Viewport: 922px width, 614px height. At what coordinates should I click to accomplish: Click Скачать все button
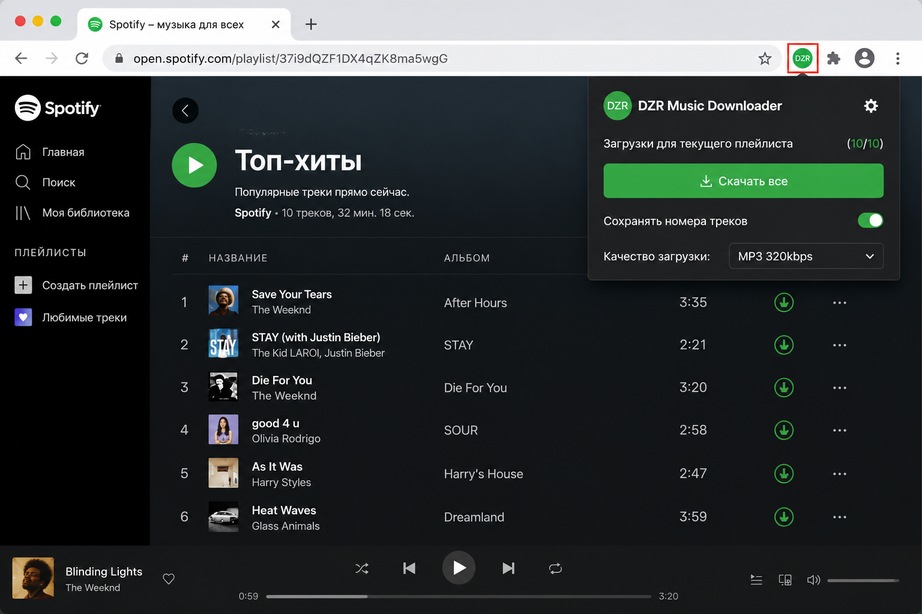[x=743, y=181]
